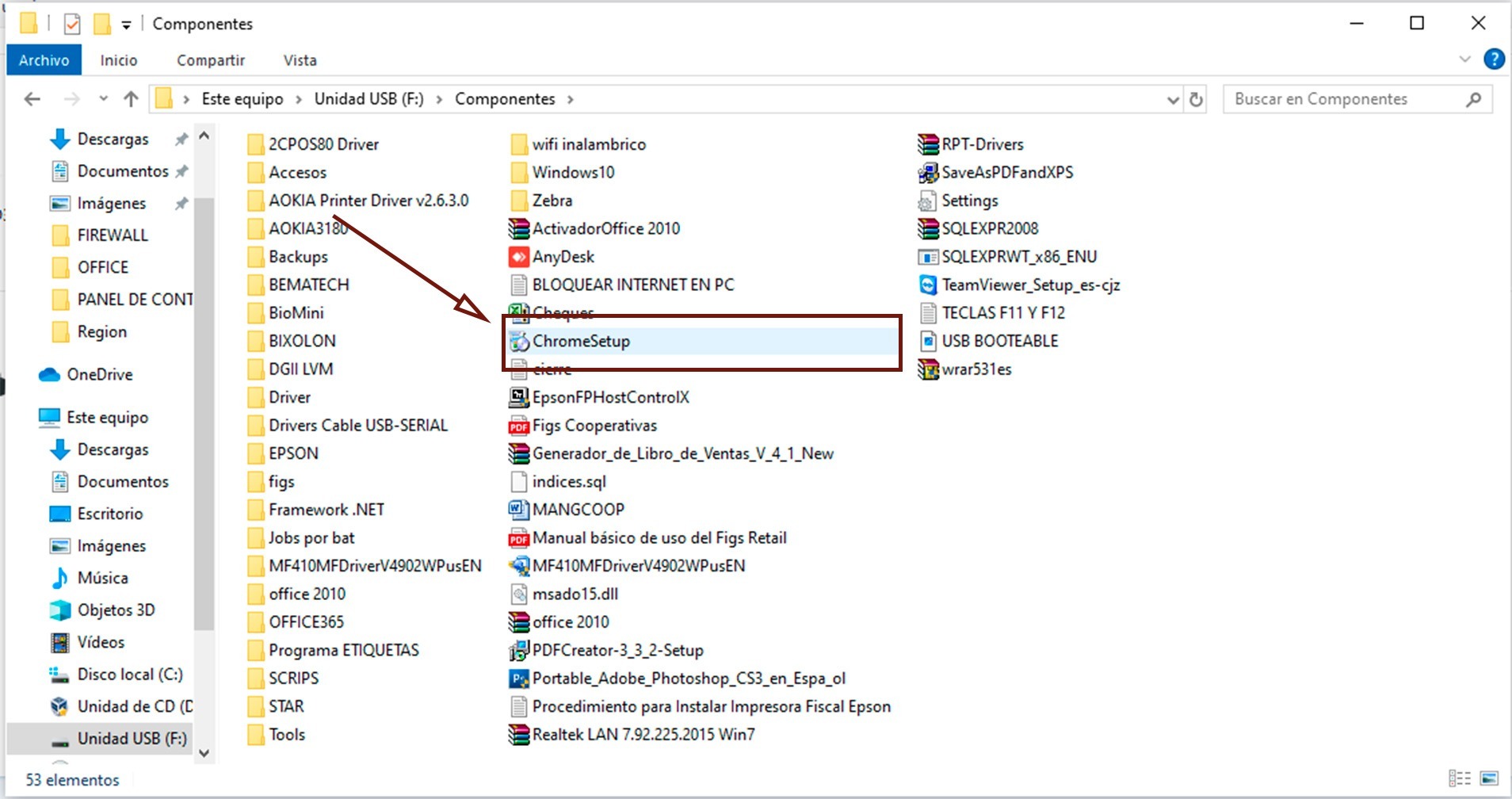Switch to details view layout
The image size is (1512, 799).
[1459, 778]
